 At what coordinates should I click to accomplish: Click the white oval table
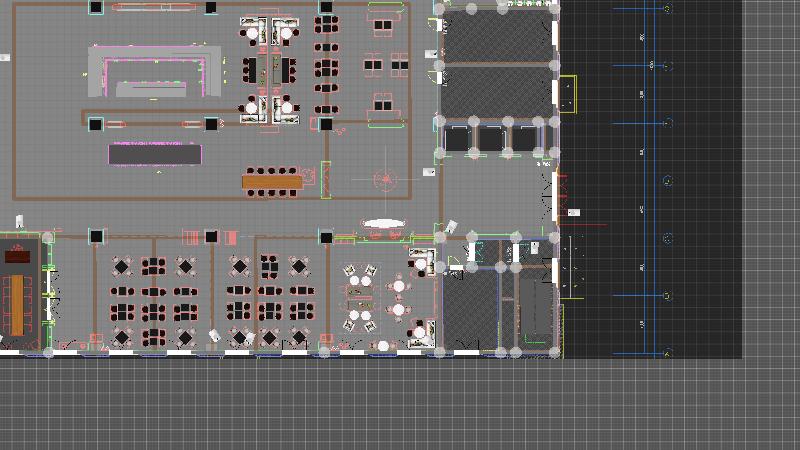click(383, 223)
